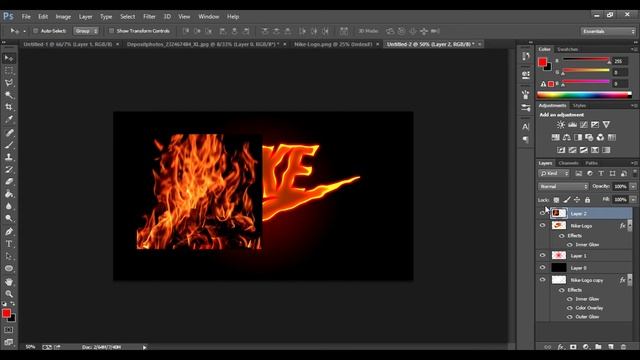This screenshot has width=640, height=360.
Task: Switch to the Channels tab
Action: click(569, 163)
